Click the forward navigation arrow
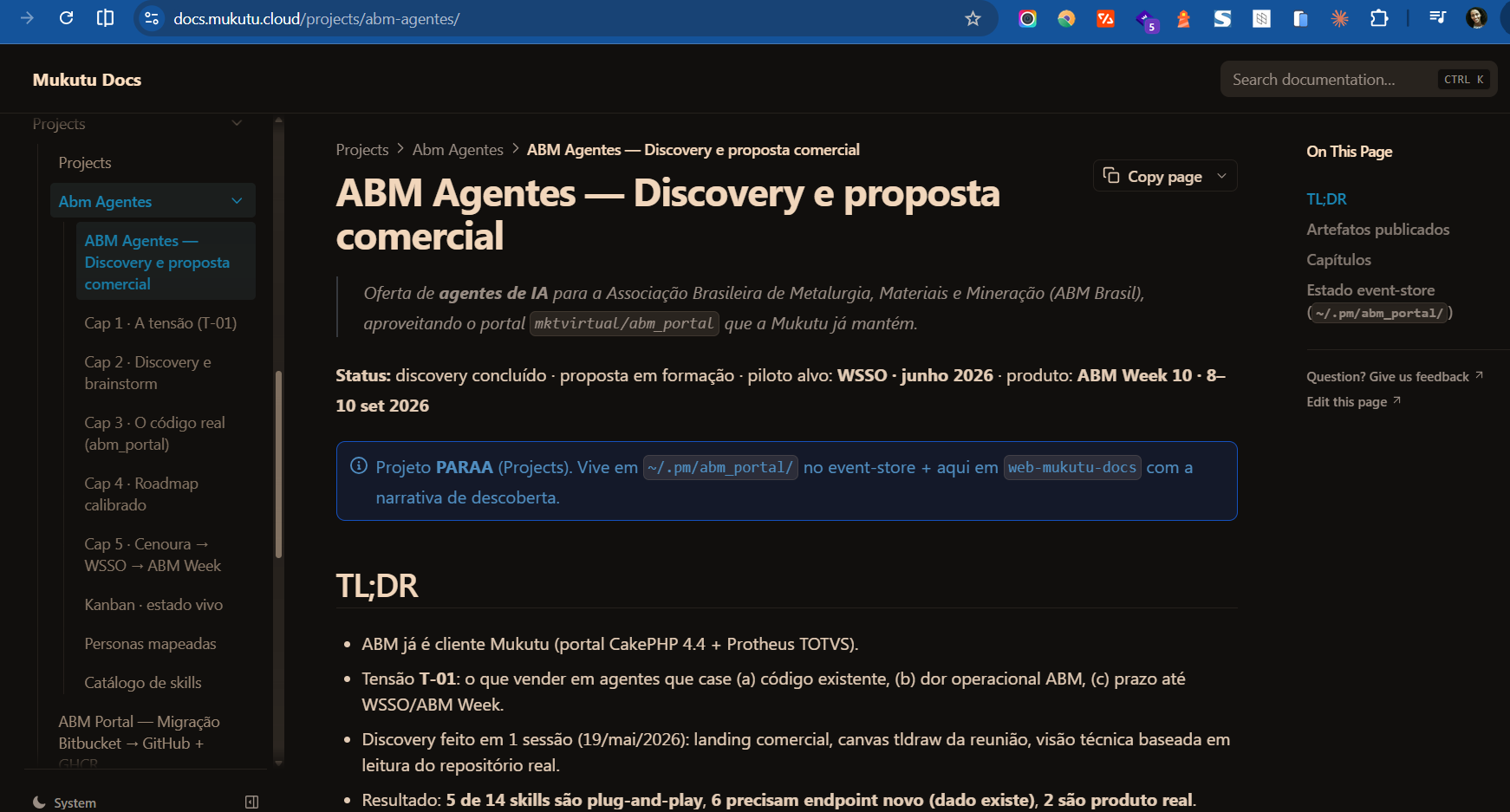This screenshot has width=1510, height=812. [27, 18]
